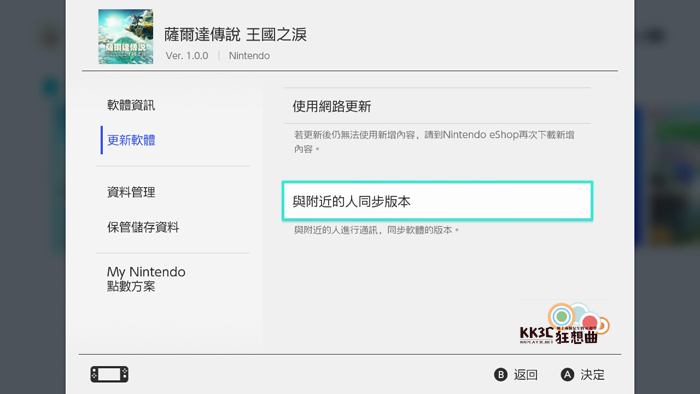Click the 與附近的人進行通訊 description text

pyautogui.click(x=376, y=230)
